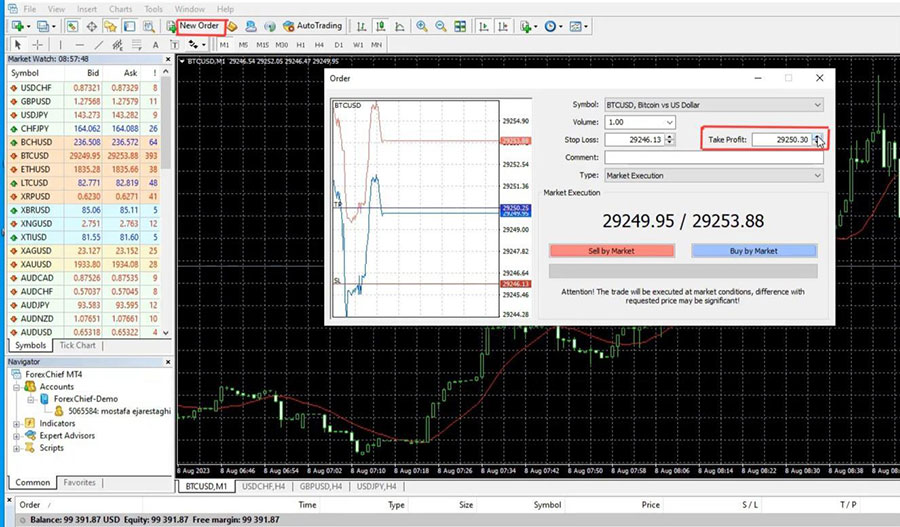This screenshot has height=527, width=900.
Task: Open the Strategy Tester icon
Action: [149, 26]
